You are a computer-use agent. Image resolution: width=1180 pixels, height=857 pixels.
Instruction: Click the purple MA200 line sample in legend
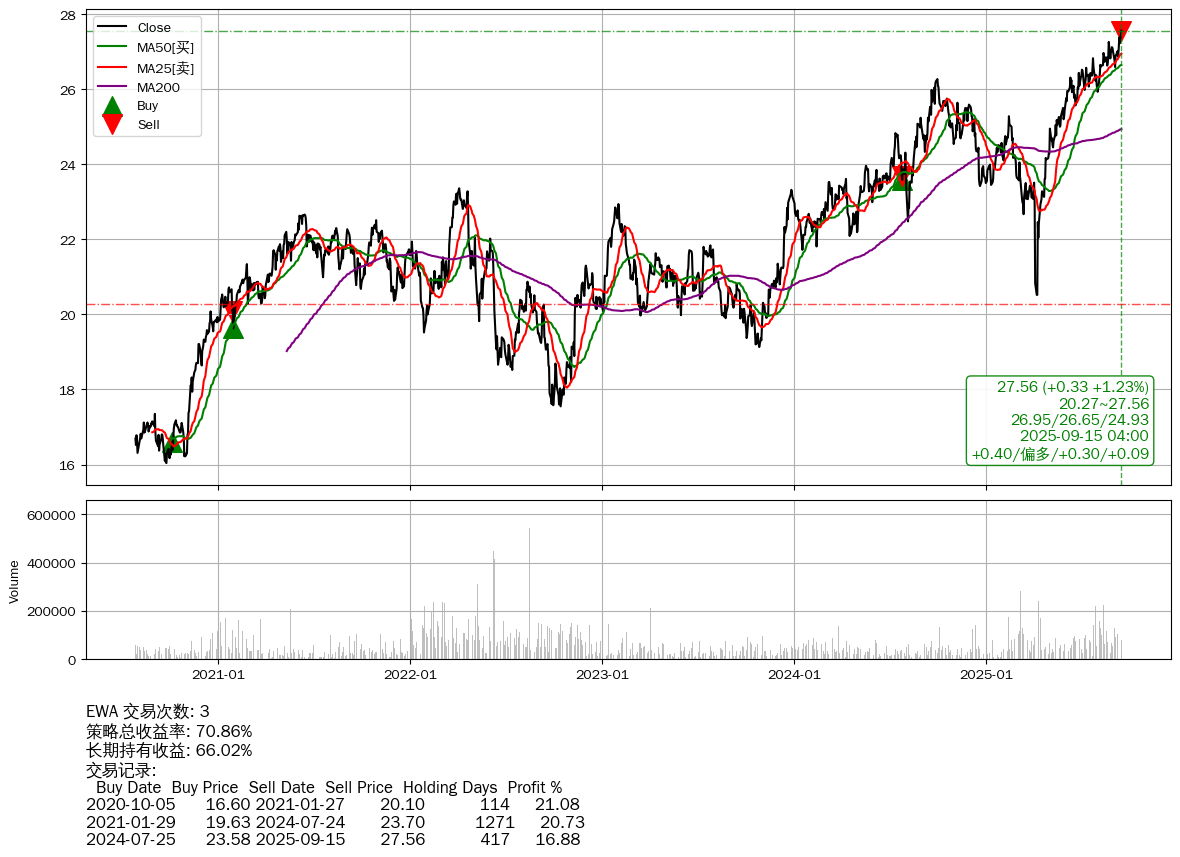113,87
